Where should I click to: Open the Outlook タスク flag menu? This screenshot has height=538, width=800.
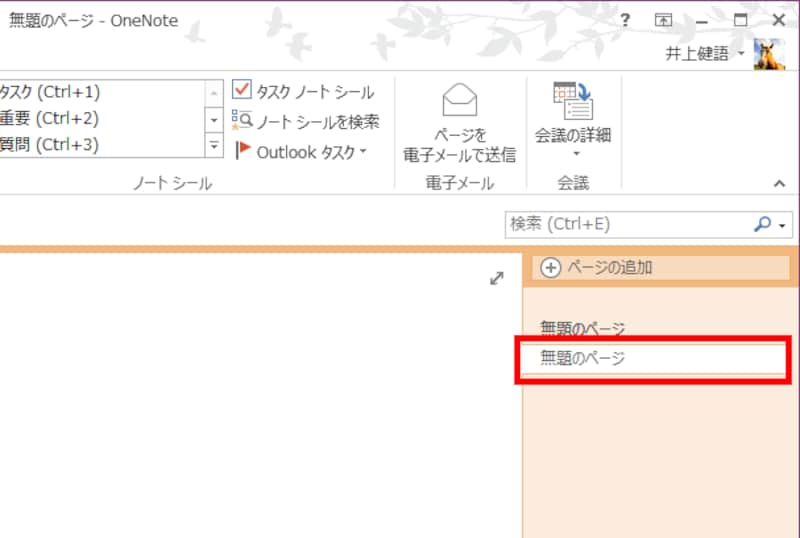click(x=302, y=152)
